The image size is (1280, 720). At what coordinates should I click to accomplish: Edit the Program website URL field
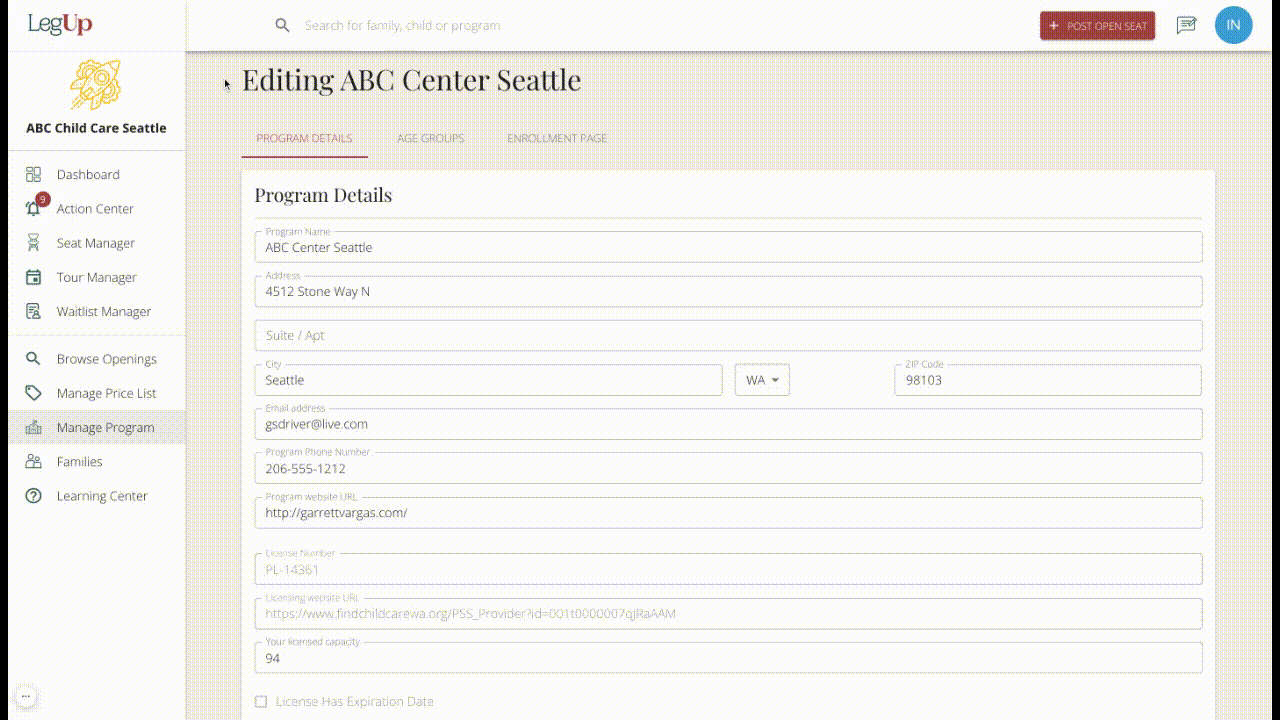728,512
